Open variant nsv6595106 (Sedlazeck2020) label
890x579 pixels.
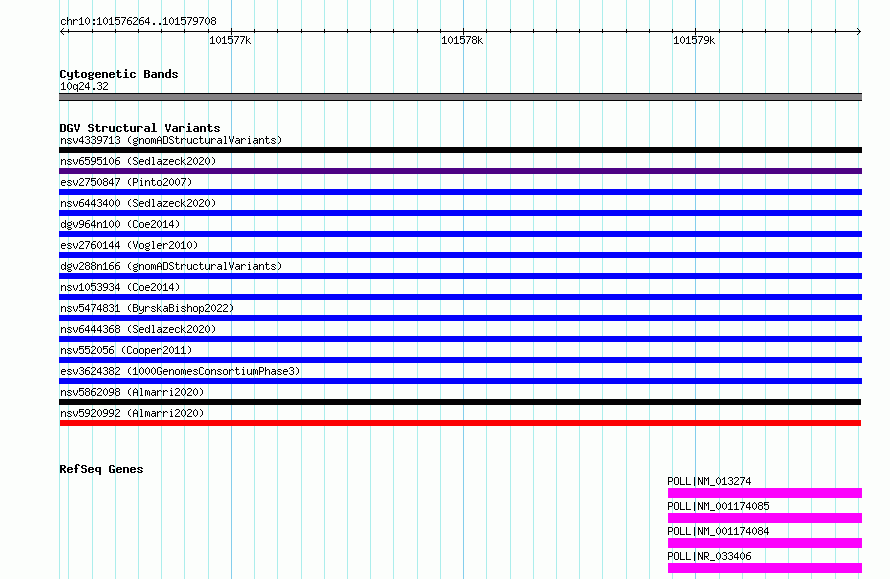[x=138, y=161]
